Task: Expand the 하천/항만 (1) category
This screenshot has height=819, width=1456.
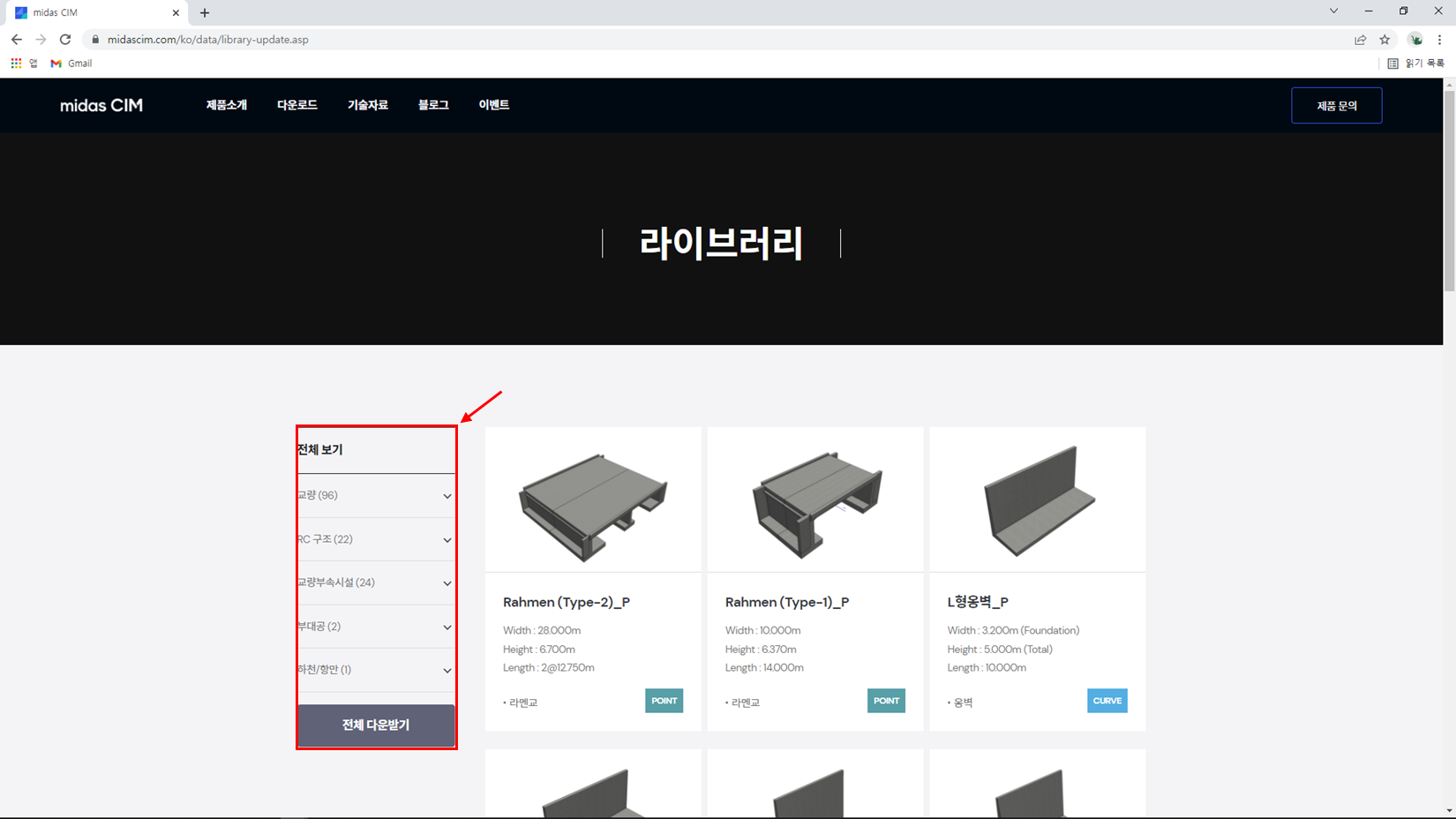Action: tap(376, 670)
